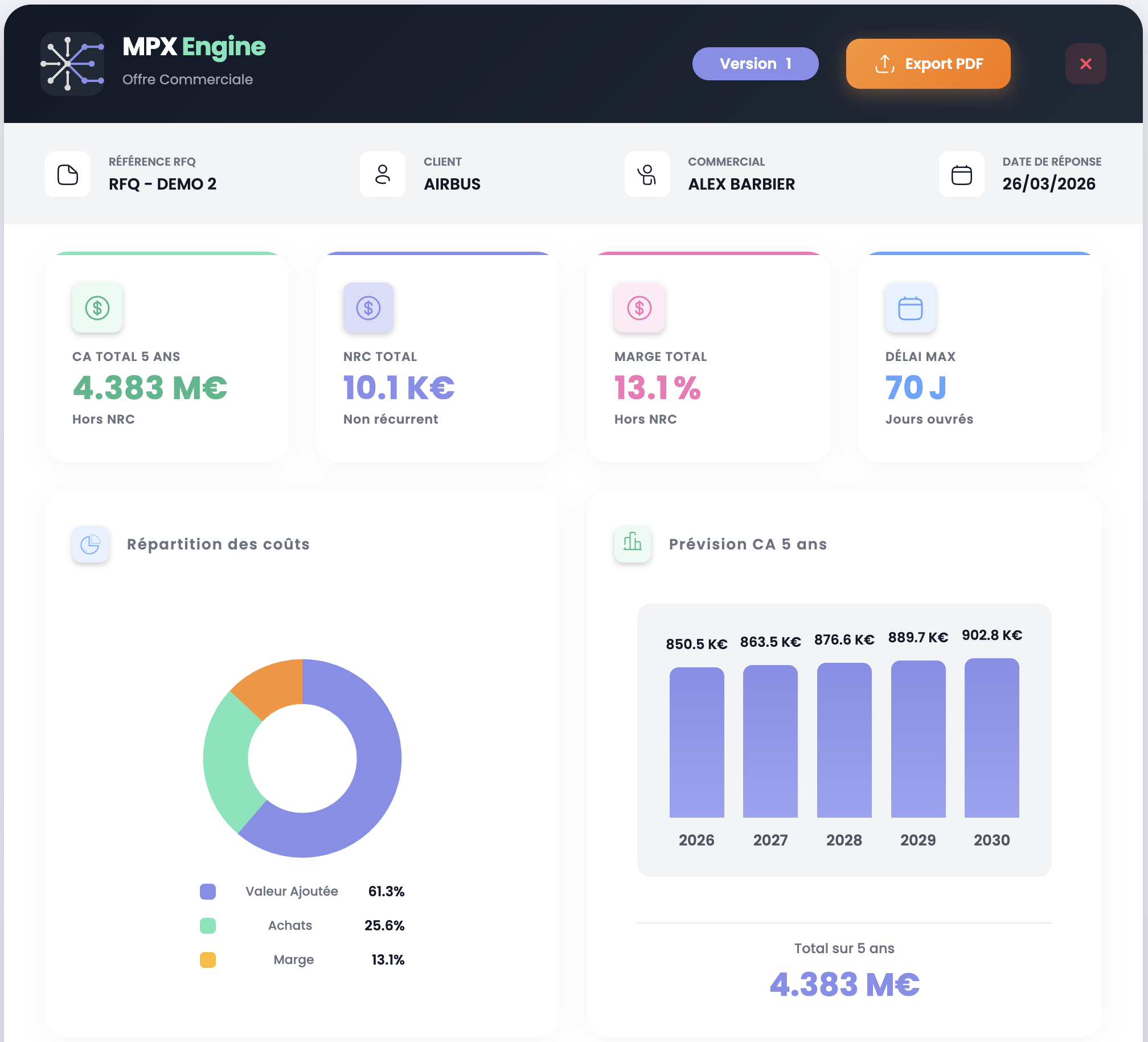Screen dimensions: 1148x1042
Task: Click the pink dollar icon on MARGE TOTAL card
Action: [x=639, y=308]
